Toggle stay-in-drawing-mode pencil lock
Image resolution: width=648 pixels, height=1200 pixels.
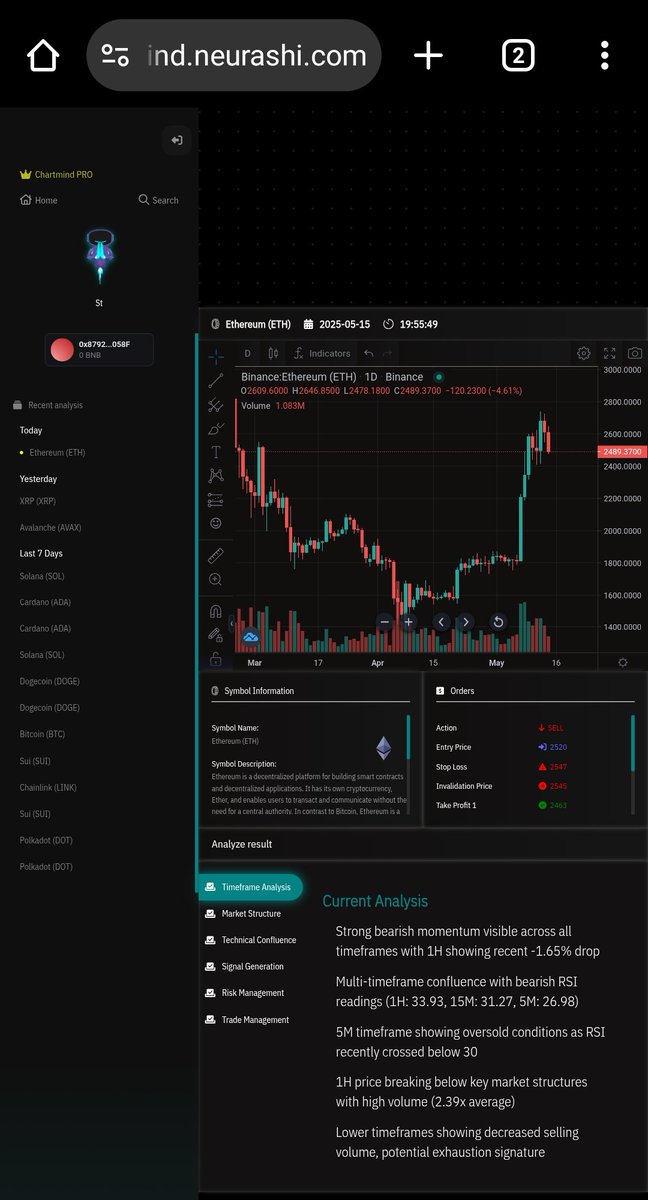(215, 635)
